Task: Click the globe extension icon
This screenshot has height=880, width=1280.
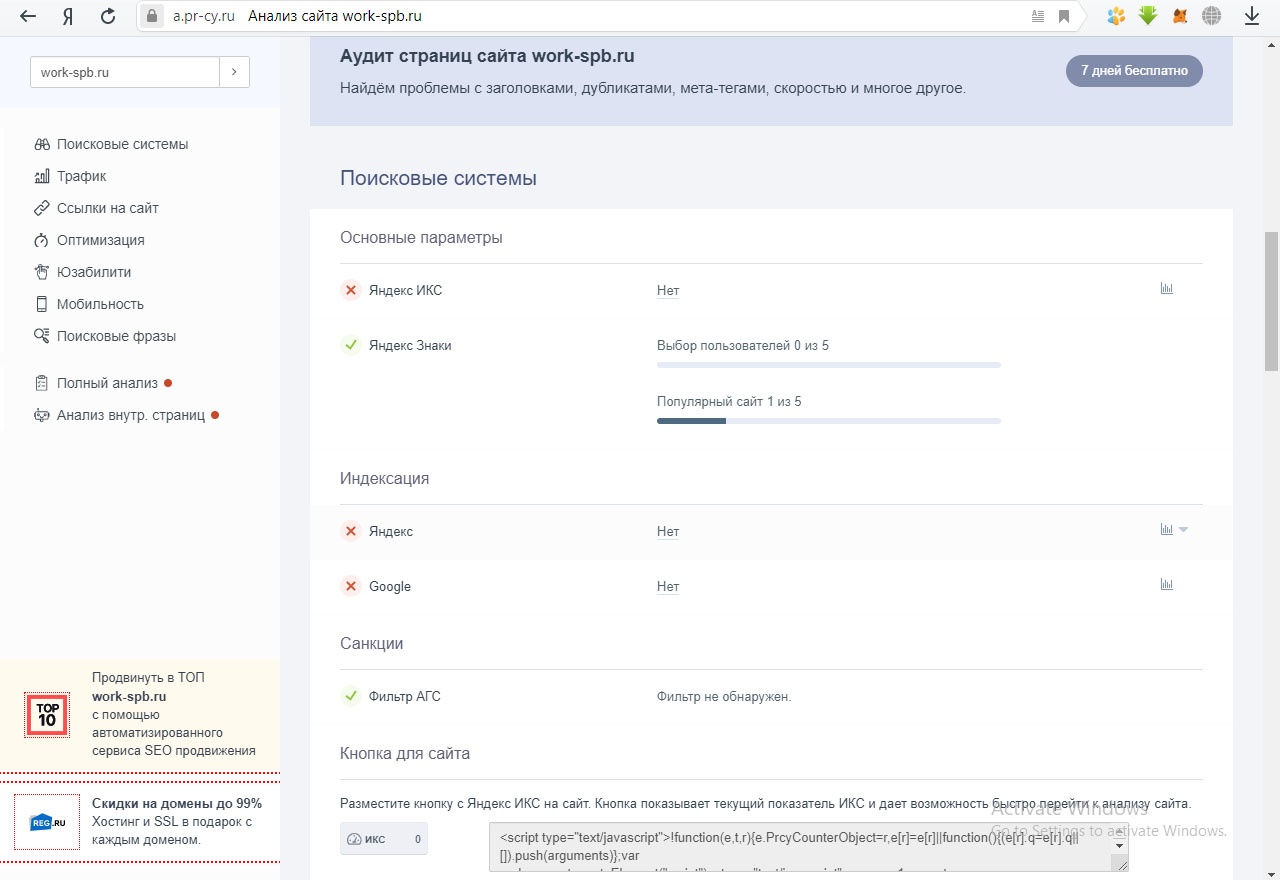Action: tap(1212, 16)
